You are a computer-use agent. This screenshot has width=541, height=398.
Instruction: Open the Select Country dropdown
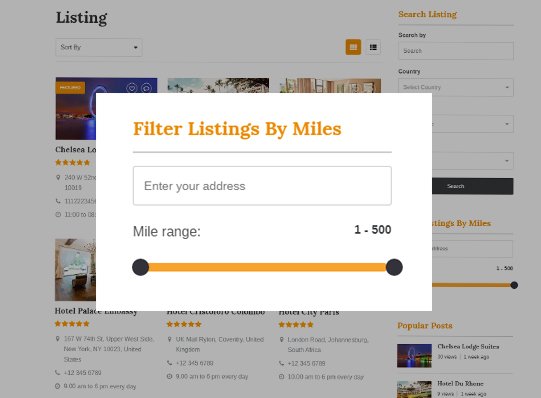pyautogui.click(x=456, y=87)
